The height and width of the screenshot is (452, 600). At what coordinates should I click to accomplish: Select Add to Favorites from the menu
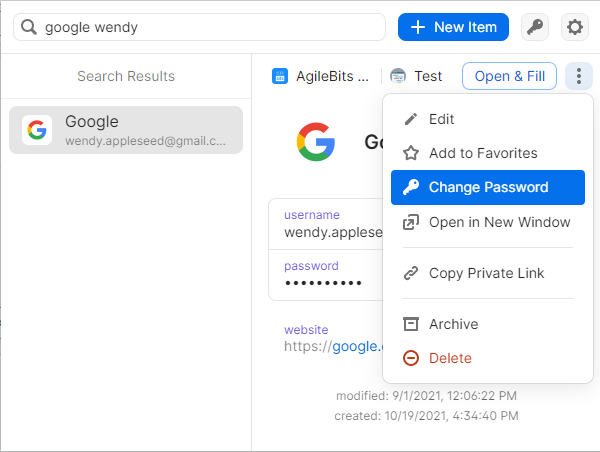pyautogui.click(x=483, y=153)
